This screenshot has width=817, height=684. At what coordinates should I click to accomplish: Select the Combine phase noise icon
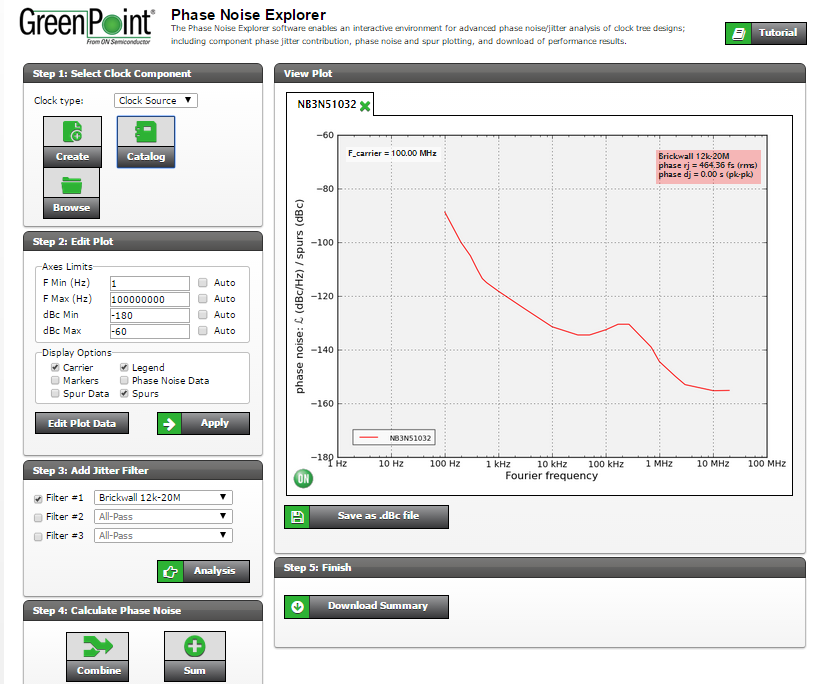click(97, 648)
